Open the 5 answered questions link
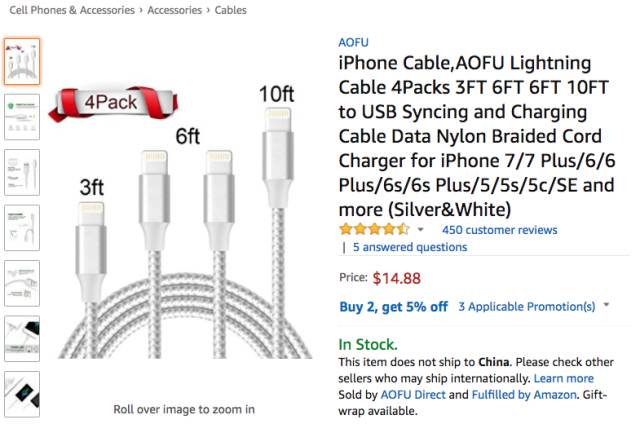The width and height of the screenshot is (640, 424). point(409,247)
